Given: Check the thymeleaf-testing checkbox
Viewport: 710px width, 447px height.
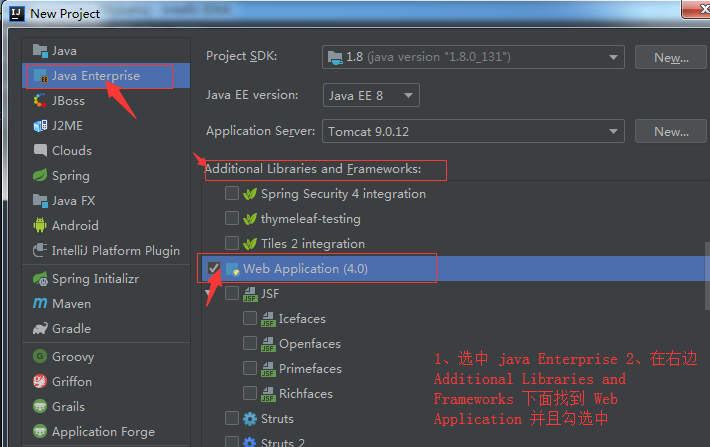Looking at the screenshot, I should [x=232, y=218].
